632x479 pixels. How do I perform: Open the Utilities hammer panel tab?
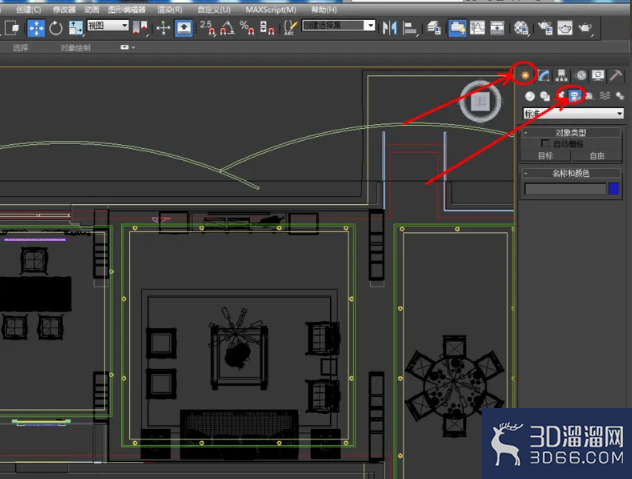pos(616,75)
